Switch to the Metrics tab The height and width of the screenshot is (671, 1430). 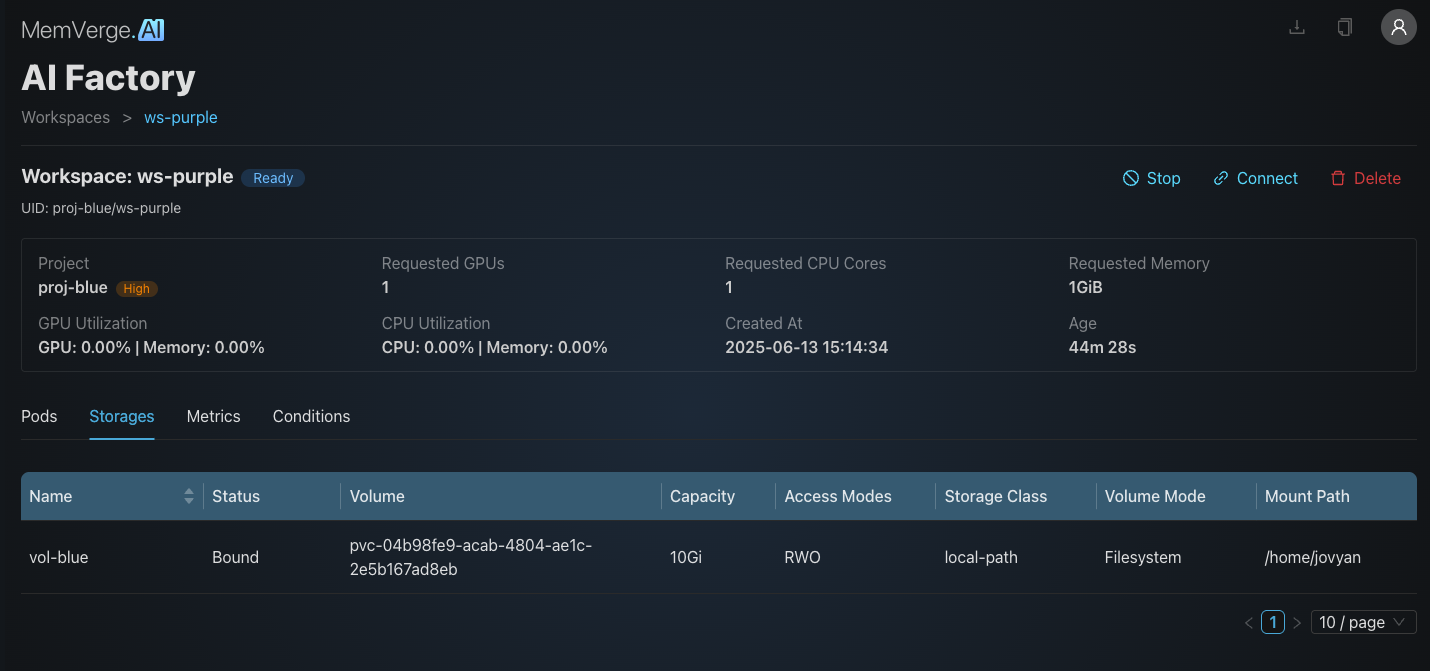(x=213, y=416)
